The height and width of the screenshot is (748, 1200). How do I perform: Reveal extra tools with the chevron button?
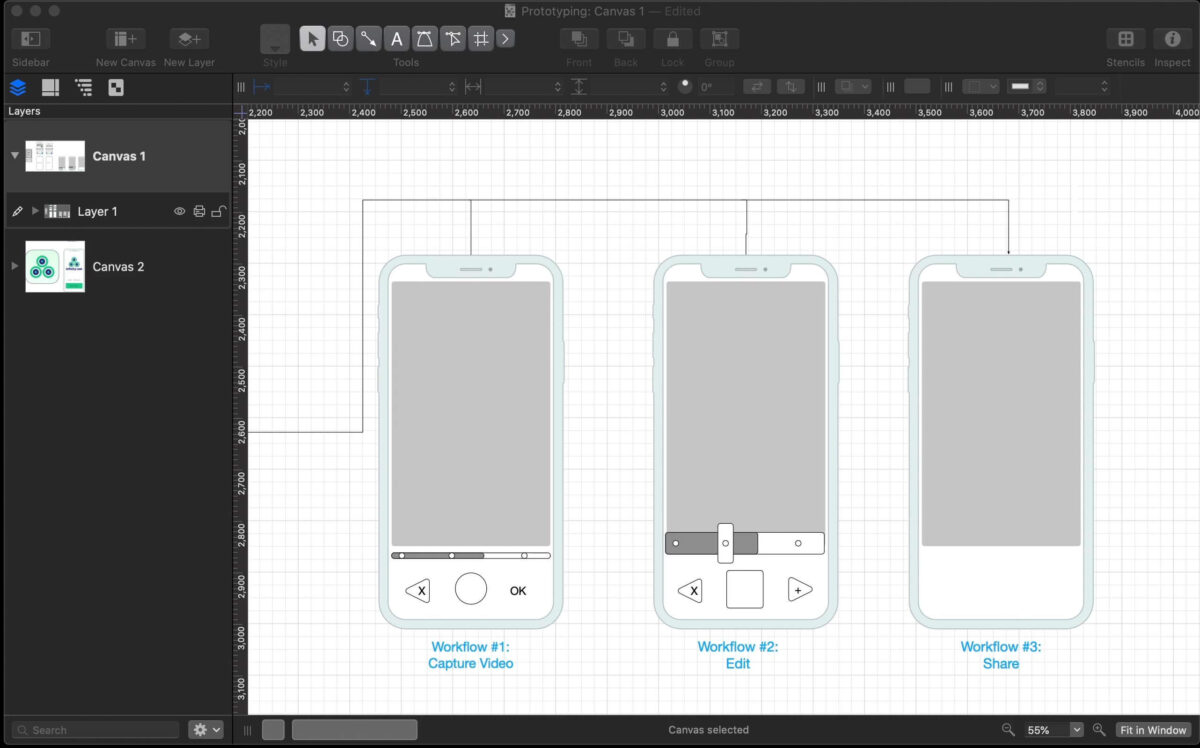point(506,38)
